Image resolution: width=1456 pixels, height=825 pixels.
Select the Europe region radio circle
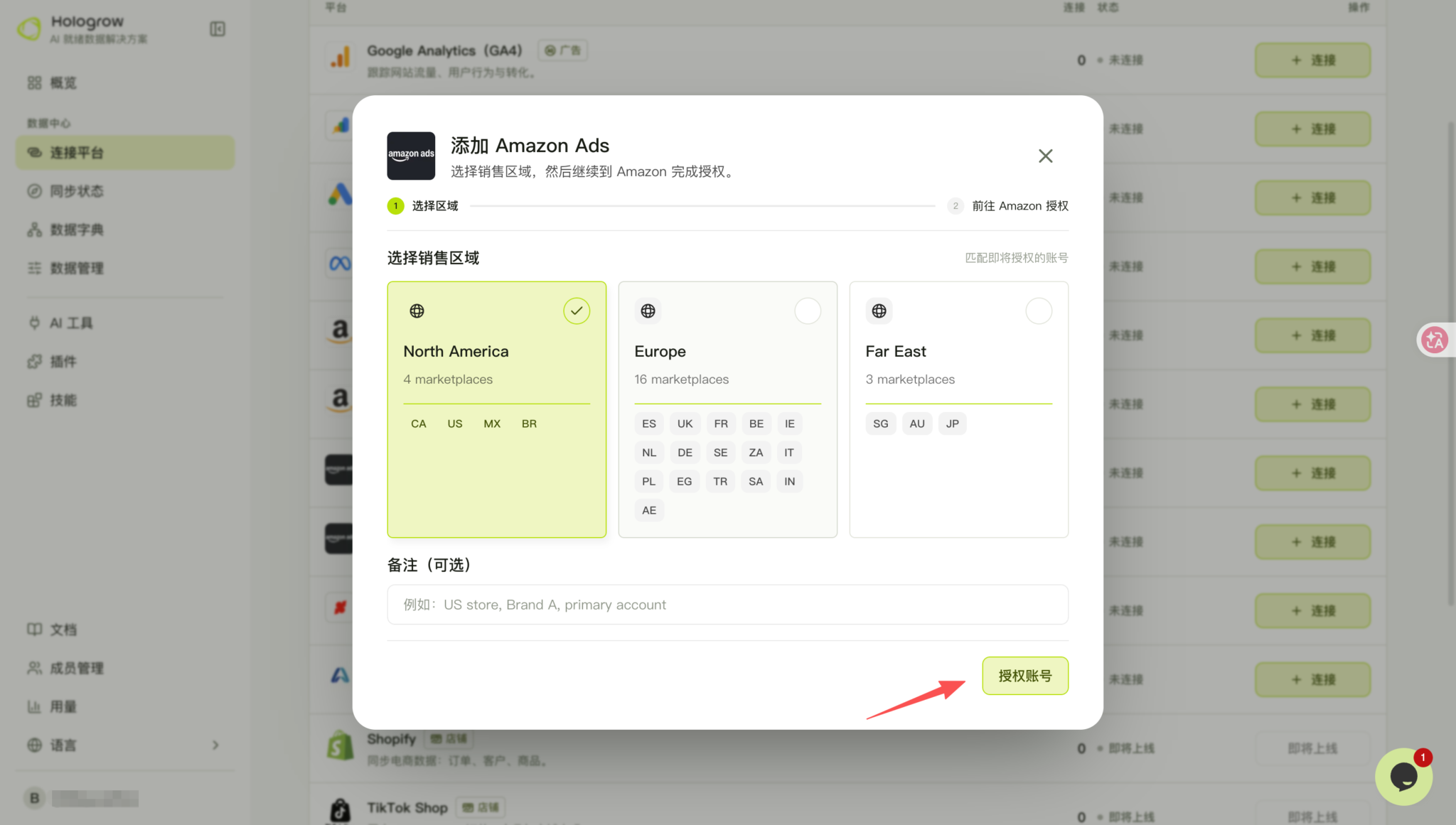pos(808,311)
